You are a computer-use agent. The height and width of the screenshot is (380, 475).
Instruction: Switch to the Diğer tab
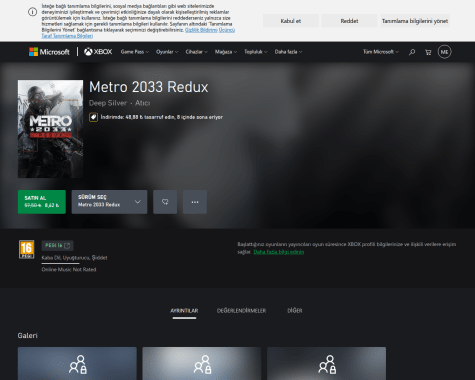295,311
